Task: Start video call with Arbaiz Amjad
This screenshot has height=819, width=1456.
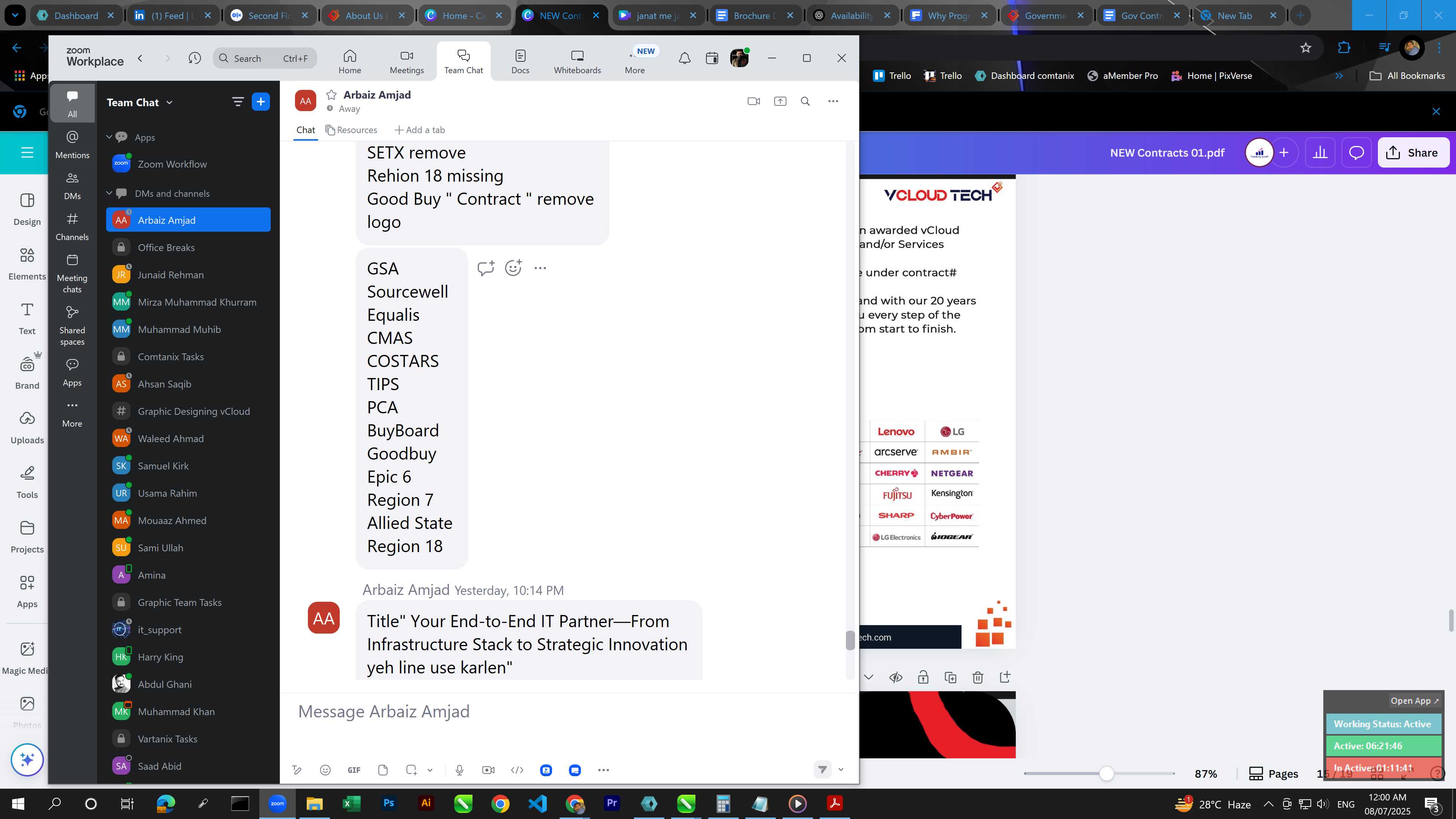Action: pos(753,101)
